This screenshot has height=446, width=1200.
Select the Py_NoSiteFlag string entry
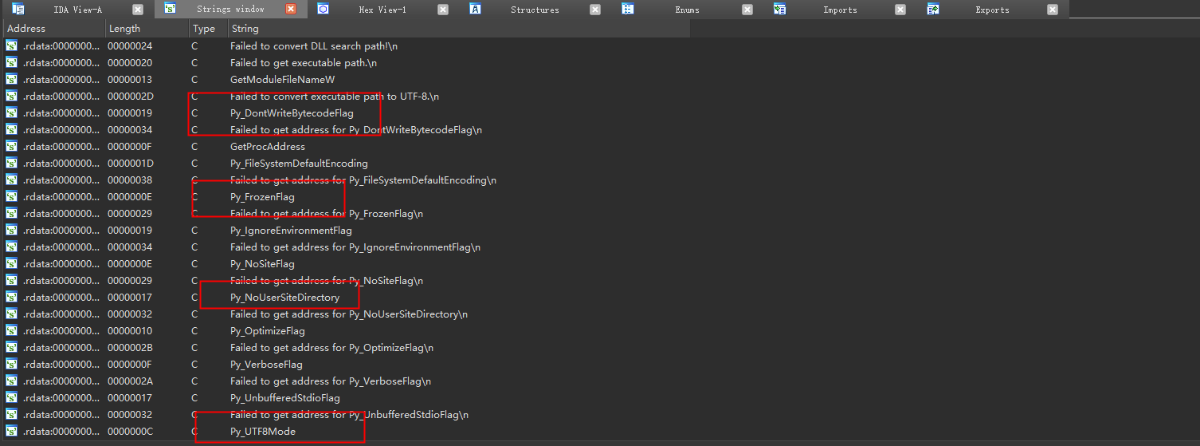(262, 264)
